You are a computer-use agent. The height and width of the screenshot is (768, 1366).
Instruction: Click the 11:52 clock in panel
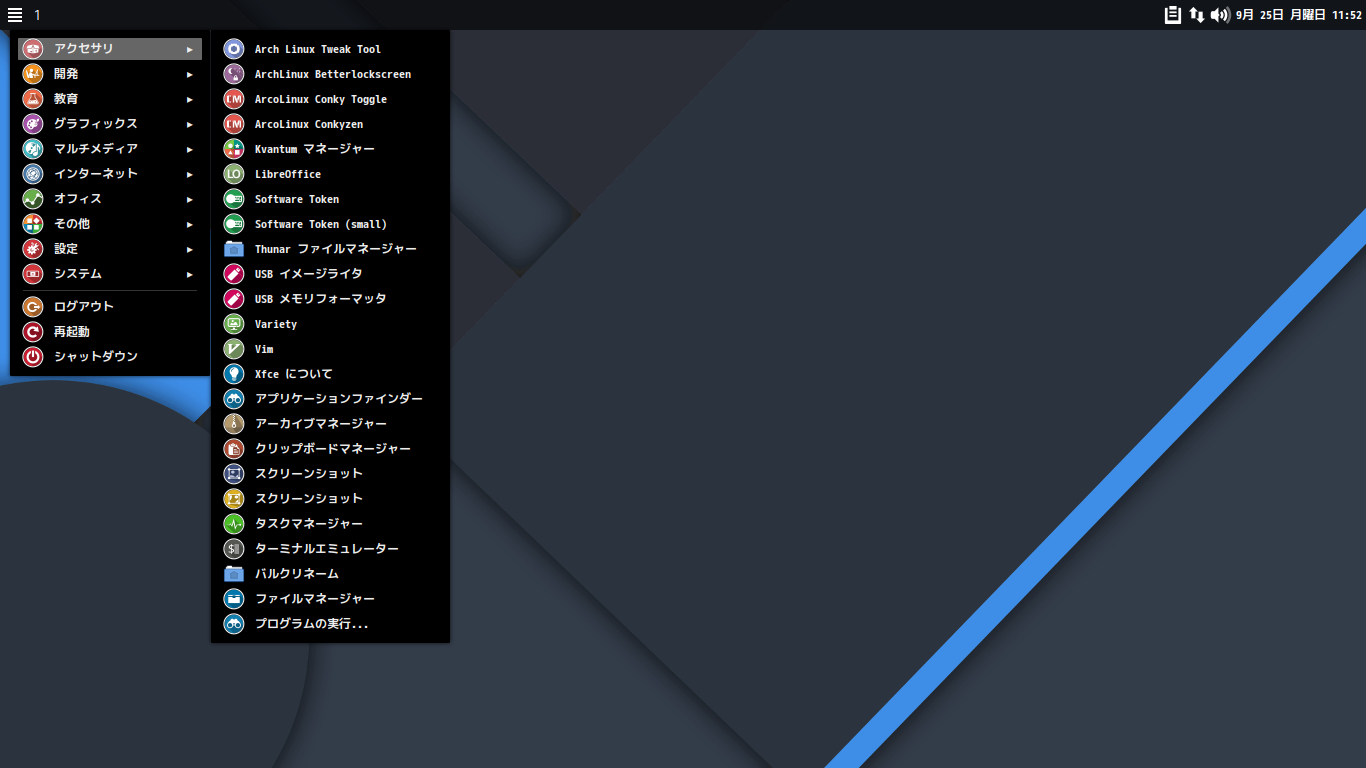tap(1347, 15)
